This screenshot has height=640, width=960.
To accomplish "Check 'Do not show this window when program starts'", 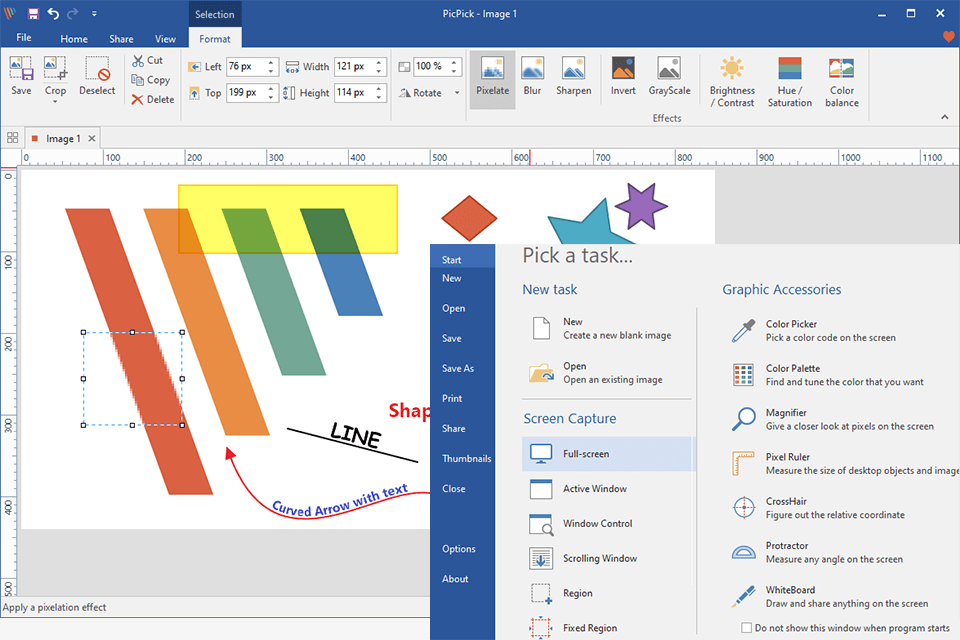I will [745, 628].
